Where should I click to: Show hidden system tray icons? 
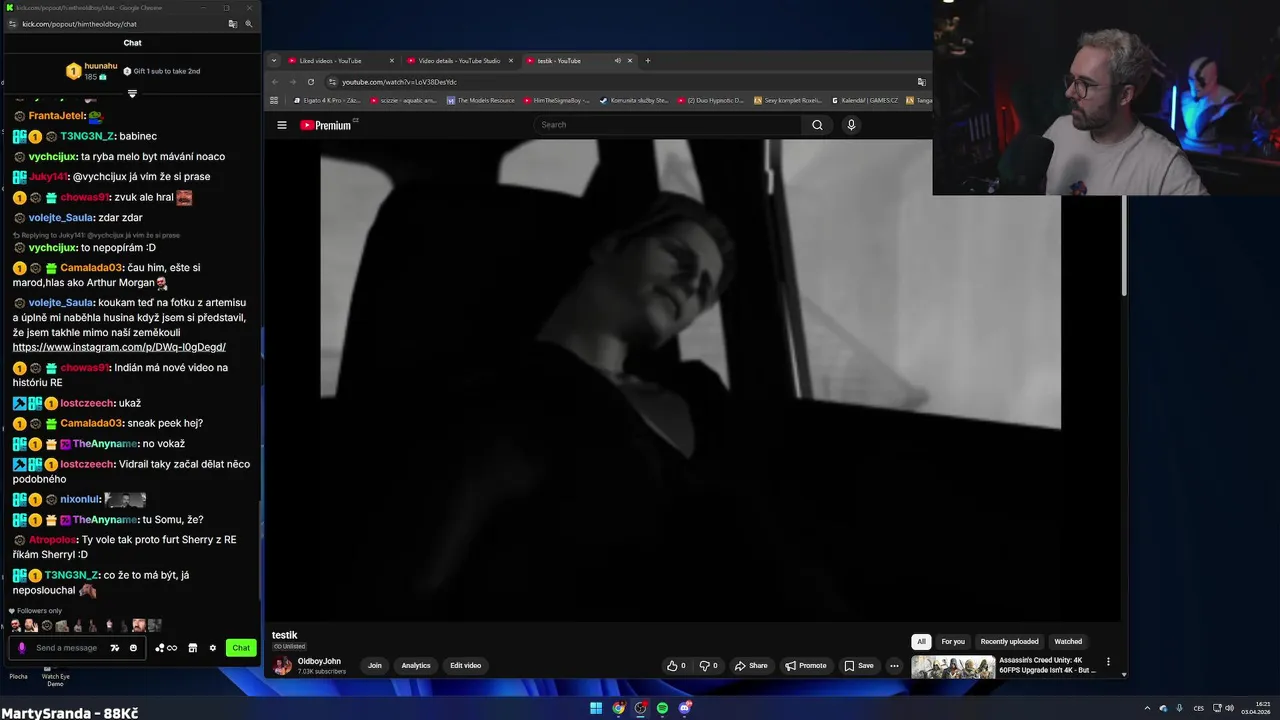[x=1147, y=708]
